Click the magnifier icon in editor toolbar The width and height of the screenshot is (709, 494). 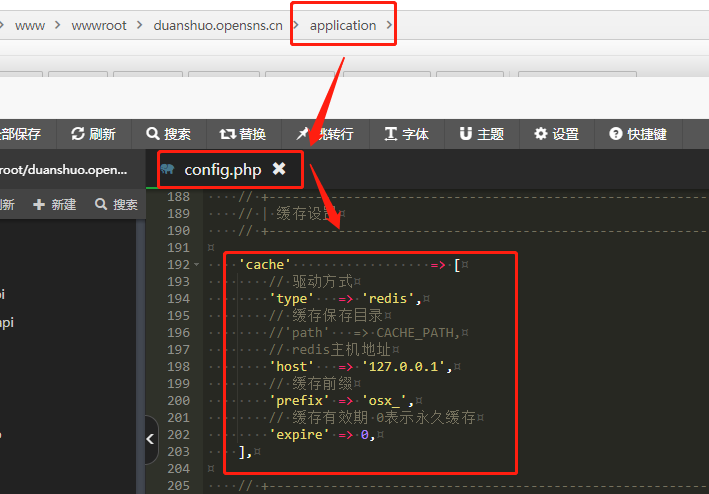(153, 134)
